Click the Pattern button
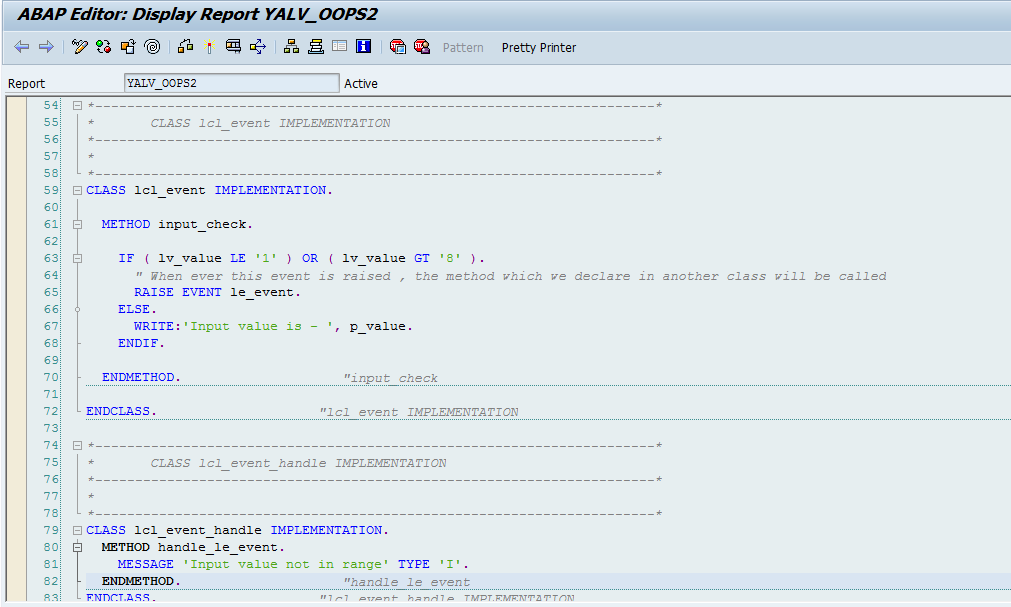The image size is (1011, 607). point(462,47)
